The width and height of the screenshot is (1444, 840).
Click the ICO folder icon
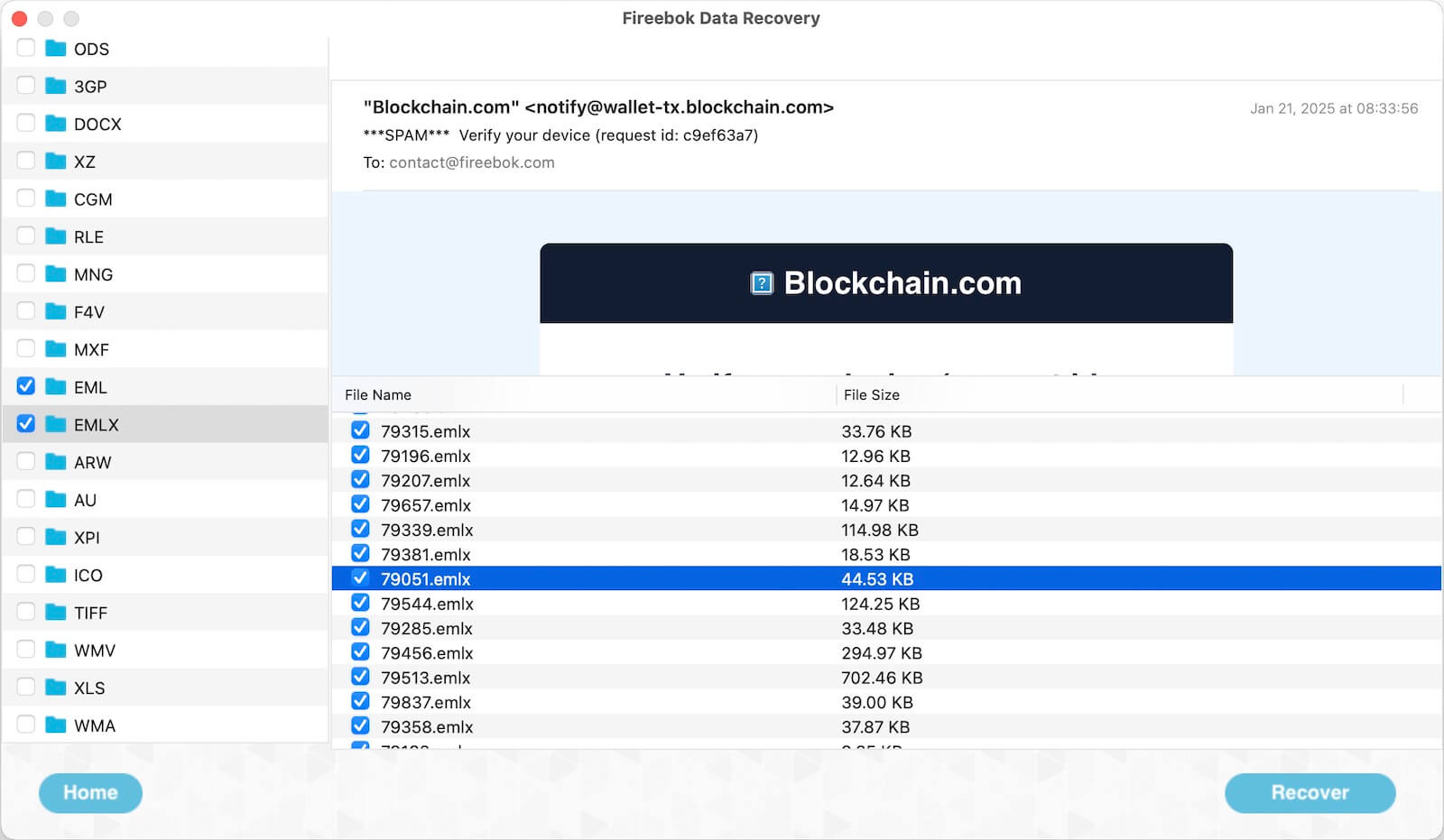coord(56,574)
